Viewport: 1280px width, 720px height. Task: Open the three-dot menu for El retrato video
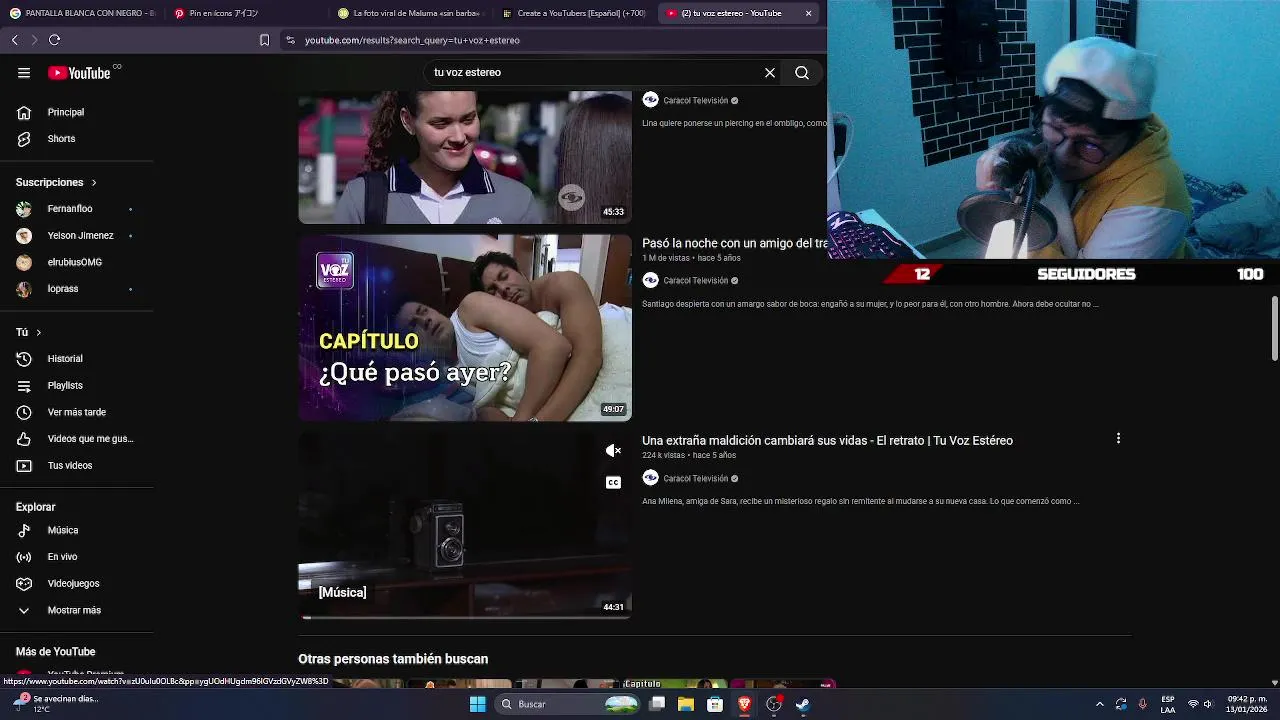tap(1118, 438)
